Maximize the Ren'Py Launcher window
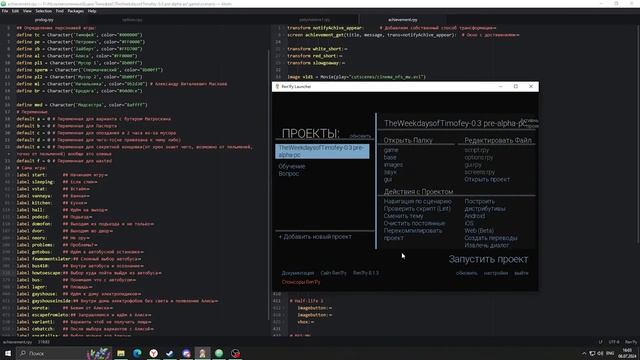The width and height of the screenshot is (640, 360). pyautogui.click(x=516, y=87)
